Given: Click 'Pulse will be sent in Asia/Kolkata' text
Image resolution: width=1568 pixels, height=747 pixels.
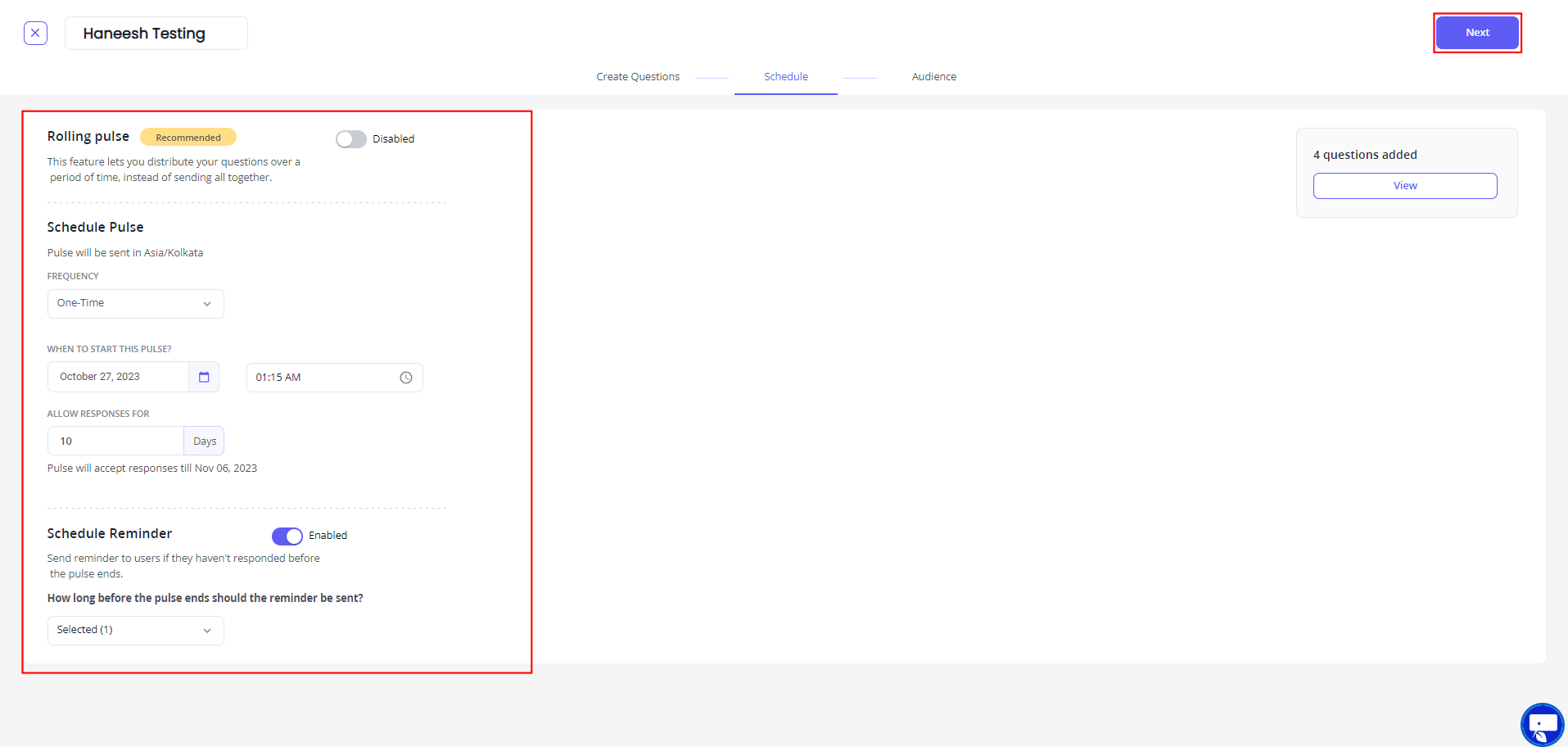Looking at the screenshot, I should pos(125,253).
